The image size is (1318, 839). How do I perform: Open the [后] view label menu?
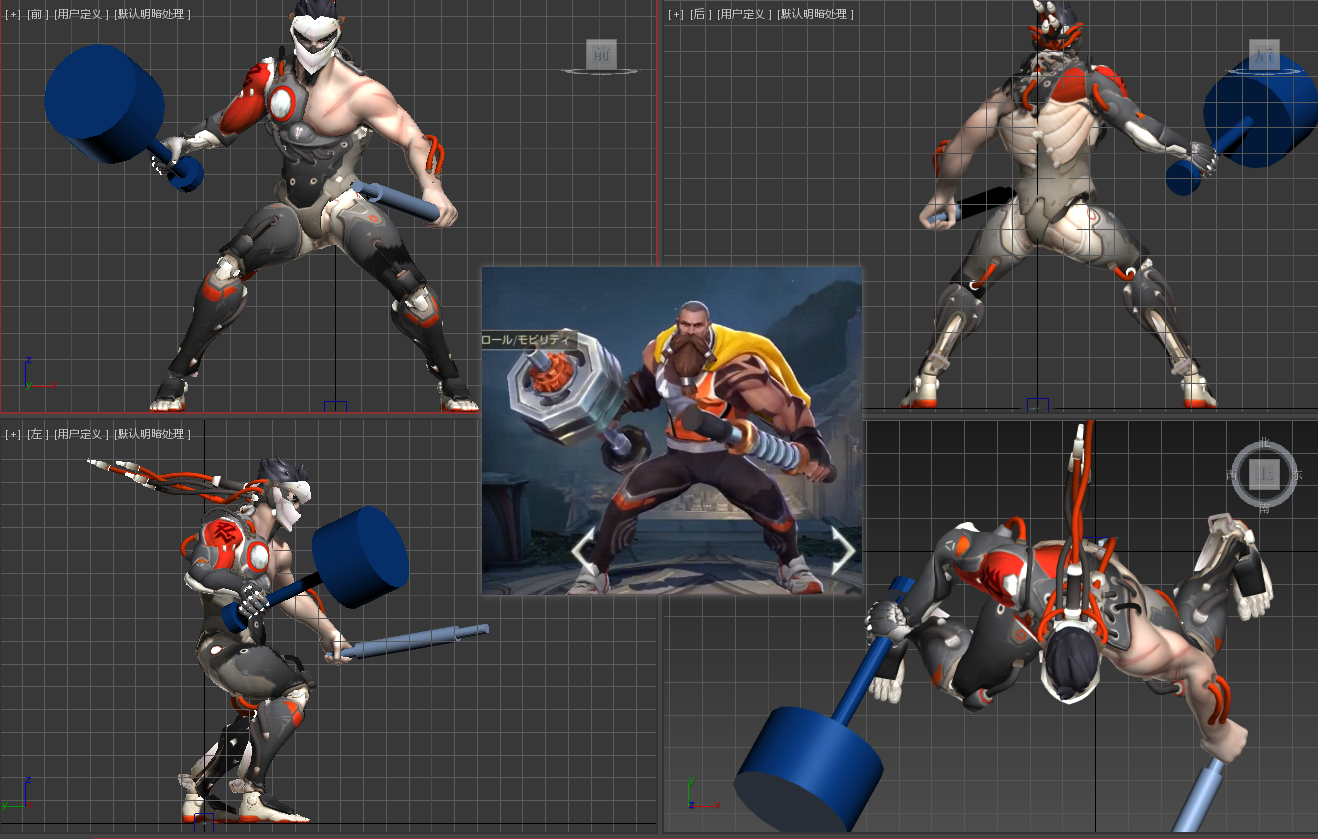pyautogui.click(x=700, y=14)
